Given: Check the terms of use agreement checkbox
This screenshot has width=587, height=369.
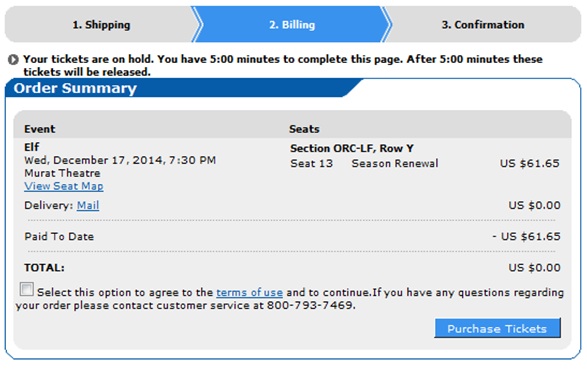Looking at the screenshot, I should (27, 289).
